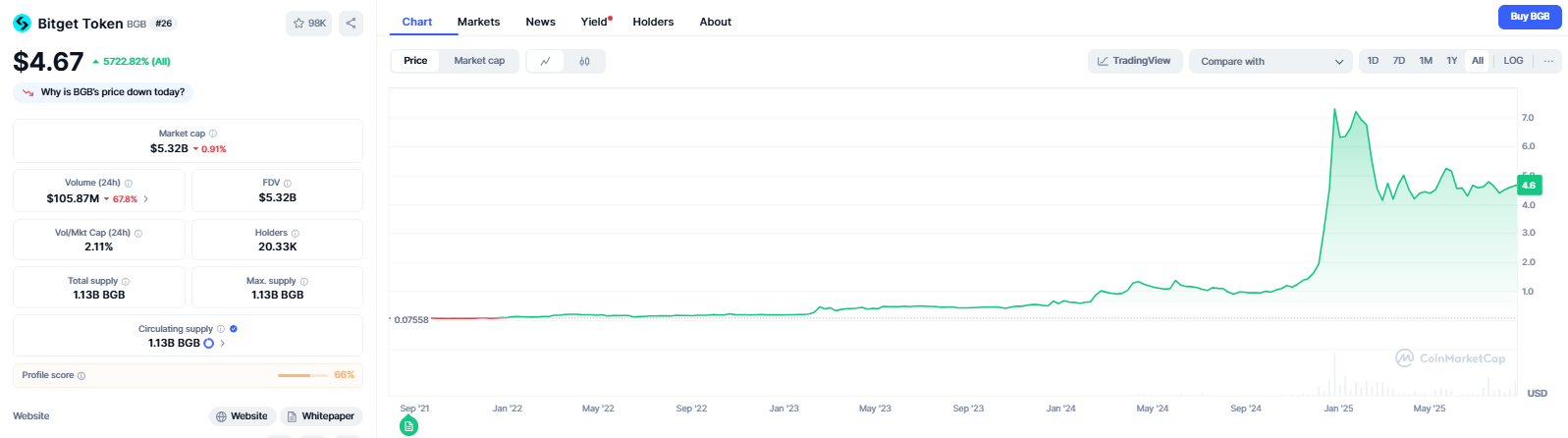Click FDV info icon
The image size is (1568, 438).
(288, 183)
